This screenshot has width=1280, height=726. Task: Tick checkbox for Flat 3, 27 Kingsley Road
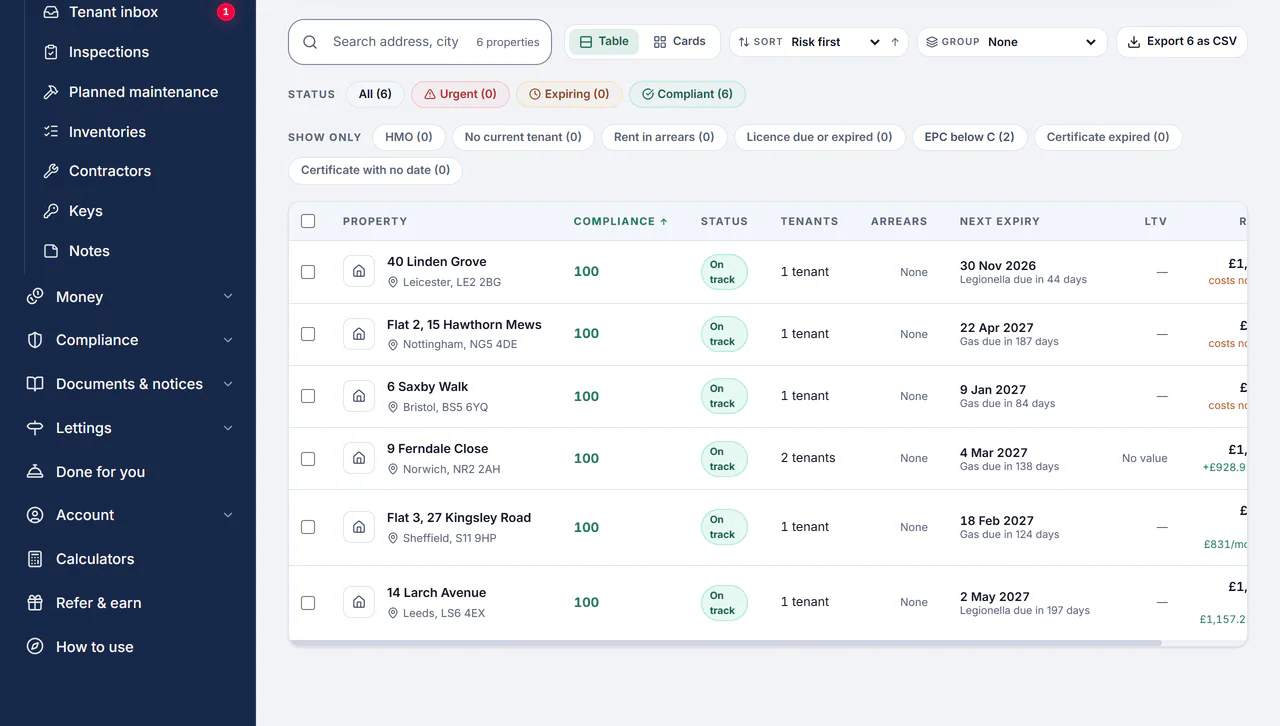click(308, 527)
